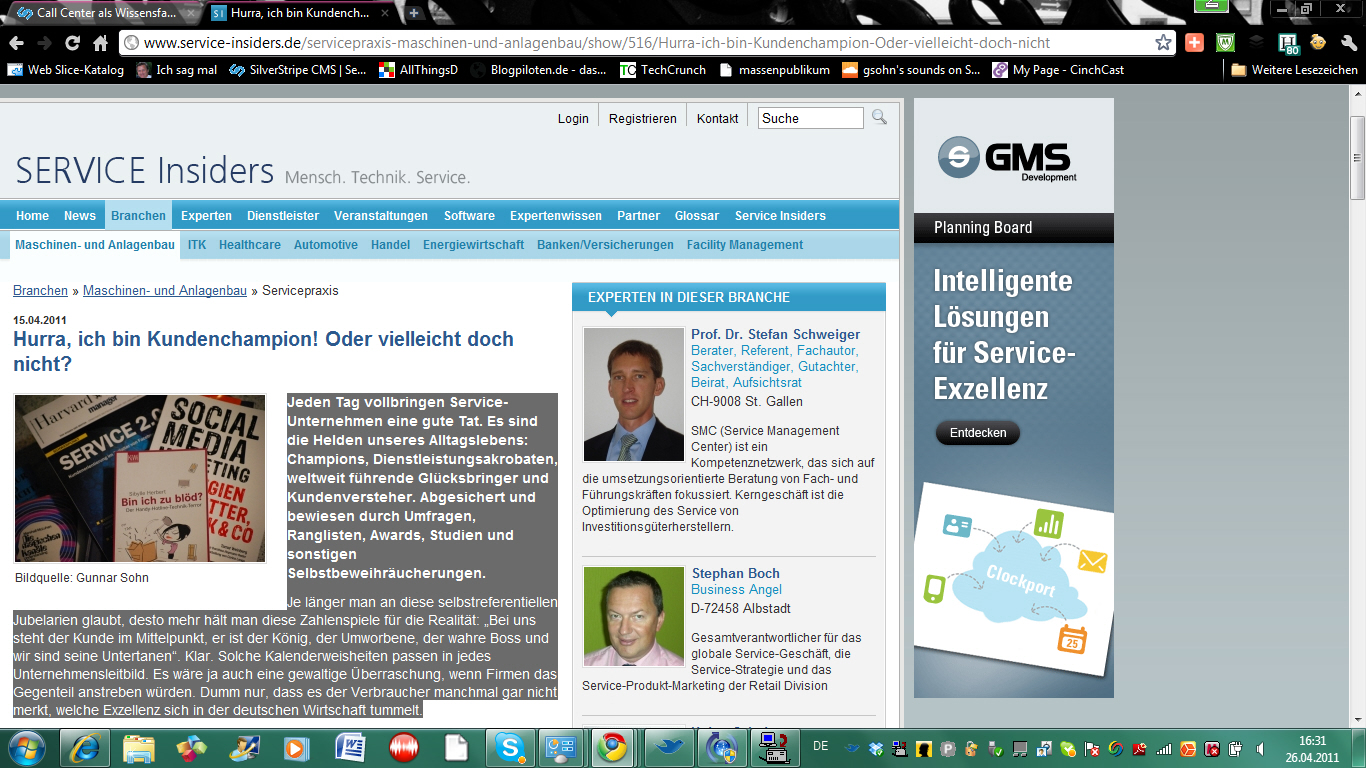Open Microsoft Word from the taskbar
The image size is (1366, 768).
(x=351, y=747)
